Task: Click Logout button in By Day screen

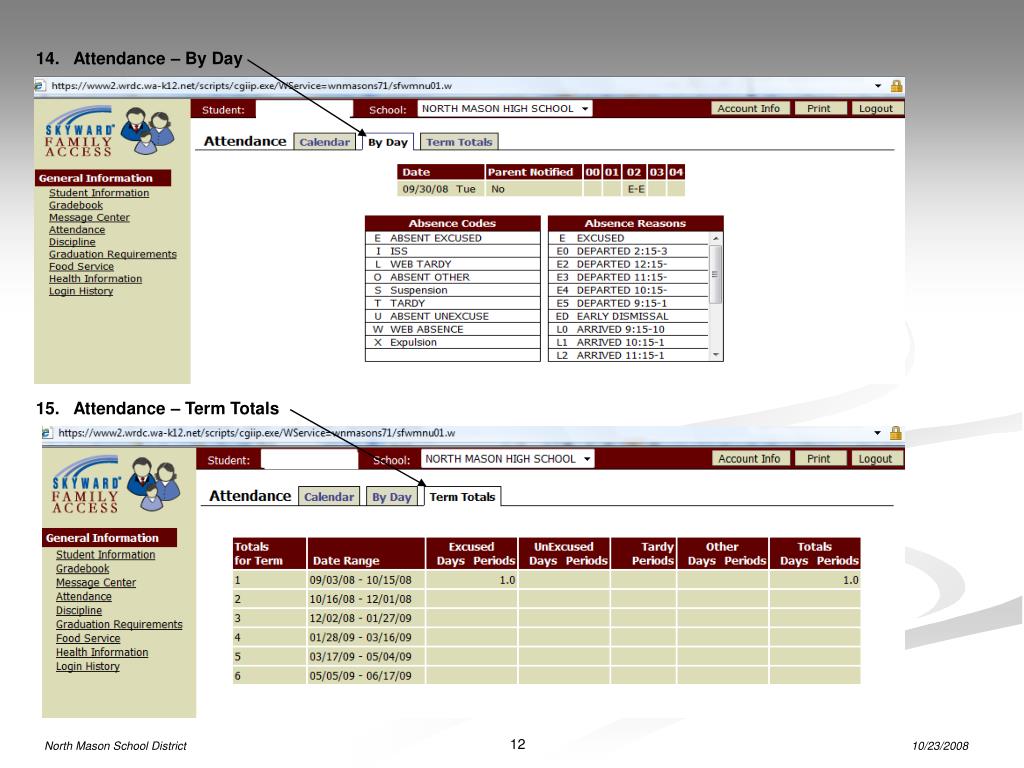Action: click(x=876, y=108)
